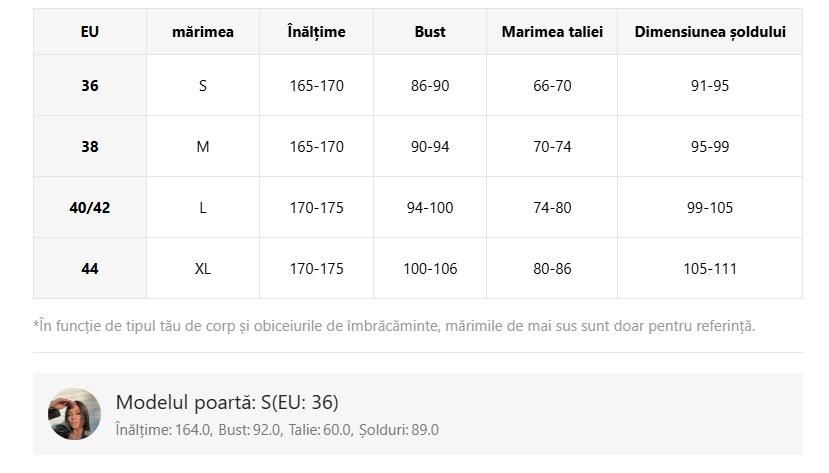This screenshot has width=829, height=473.
Task: Click the "Marimea taliei" column header
Action: (x=552, y=32)
